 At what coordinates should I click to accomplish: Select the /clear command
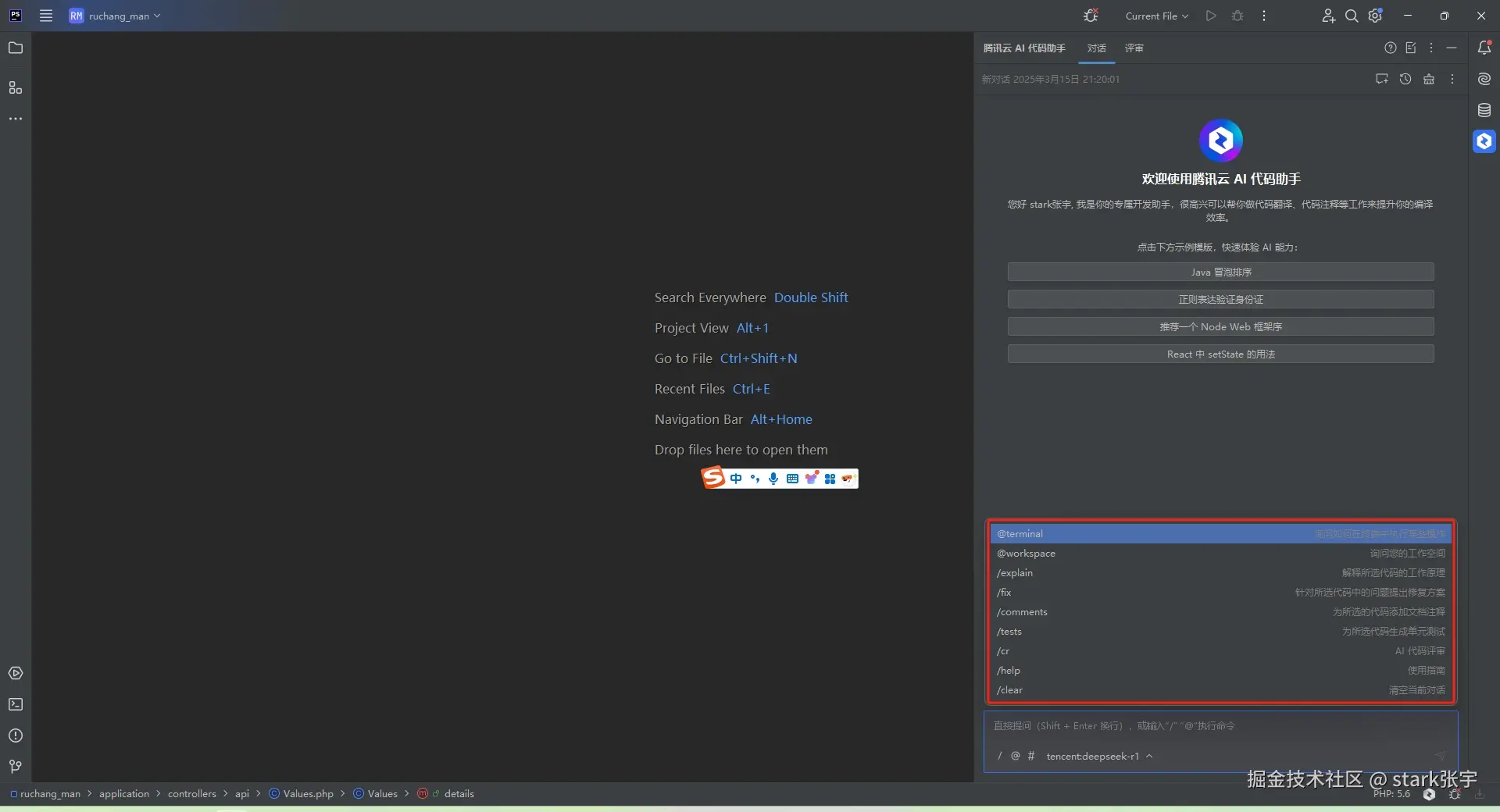pyautogui.click(x=1221, y=690)
